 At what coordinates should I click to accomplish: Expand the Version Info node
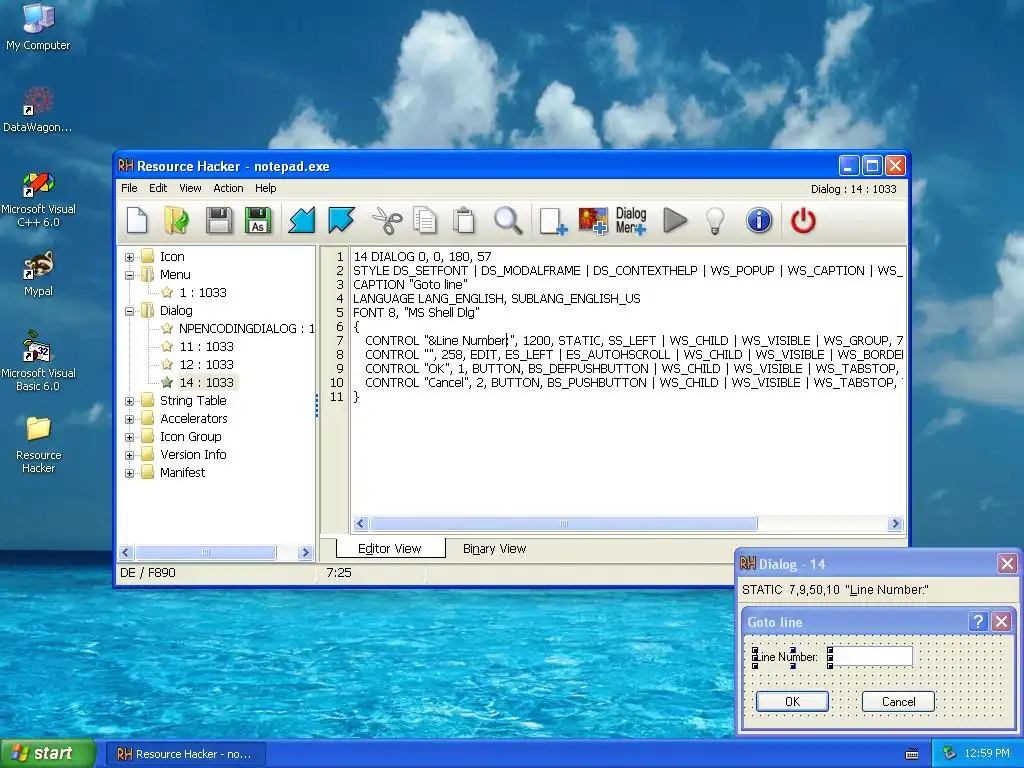(x=129, y=455)
